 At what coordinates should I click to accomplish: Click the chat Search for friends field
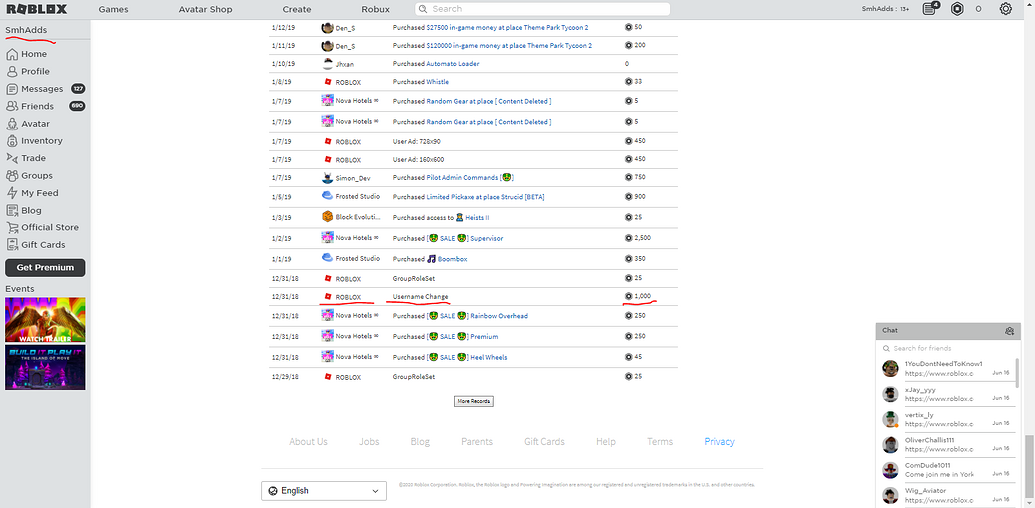[946, 348]
